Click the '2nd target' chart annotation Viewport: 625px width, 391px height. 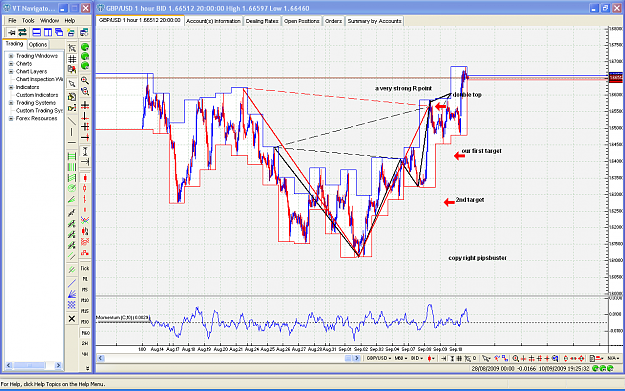470,200
